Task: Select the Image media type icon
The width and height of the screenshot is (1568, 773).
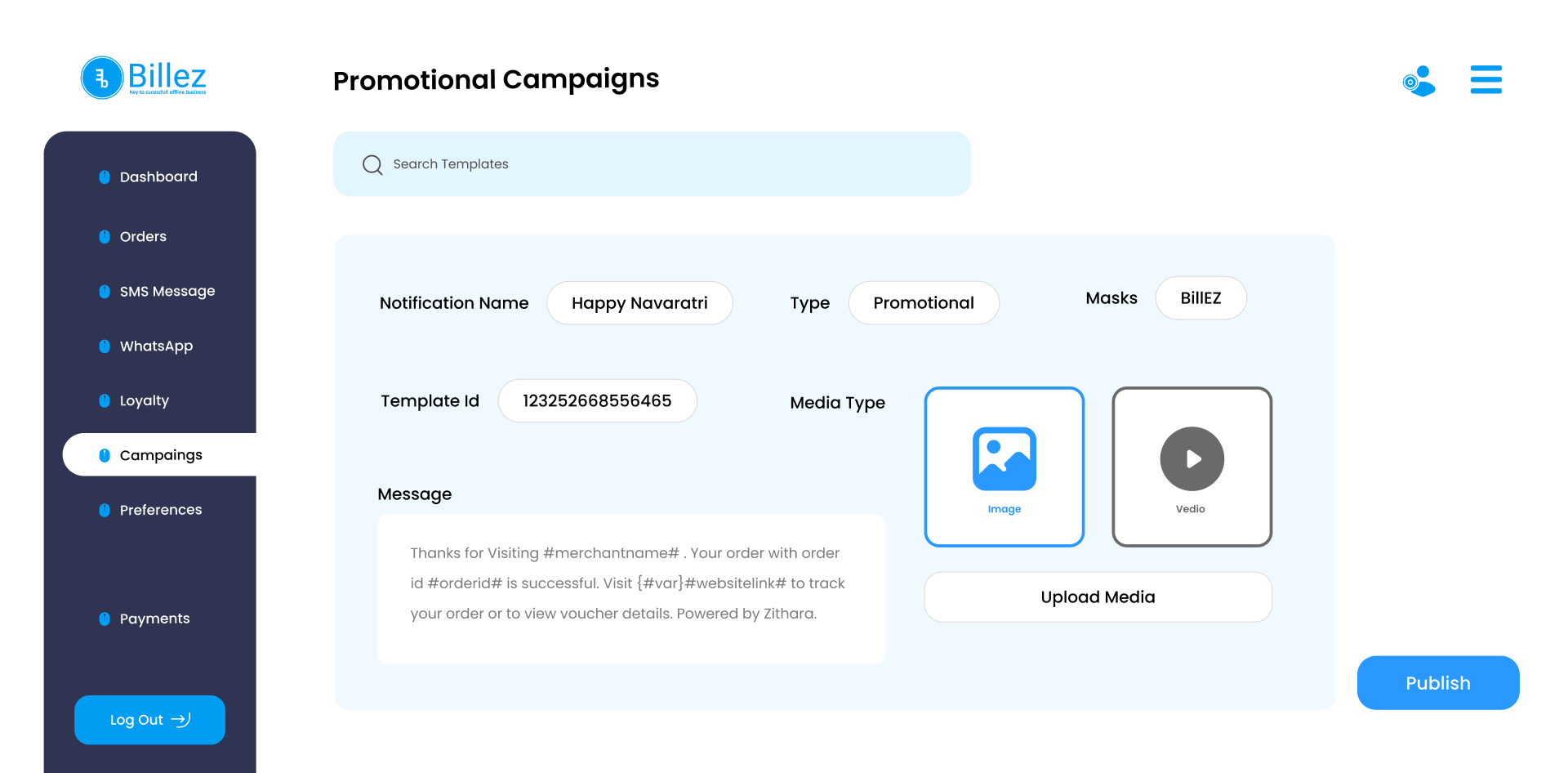Action: pos(1004,458)
